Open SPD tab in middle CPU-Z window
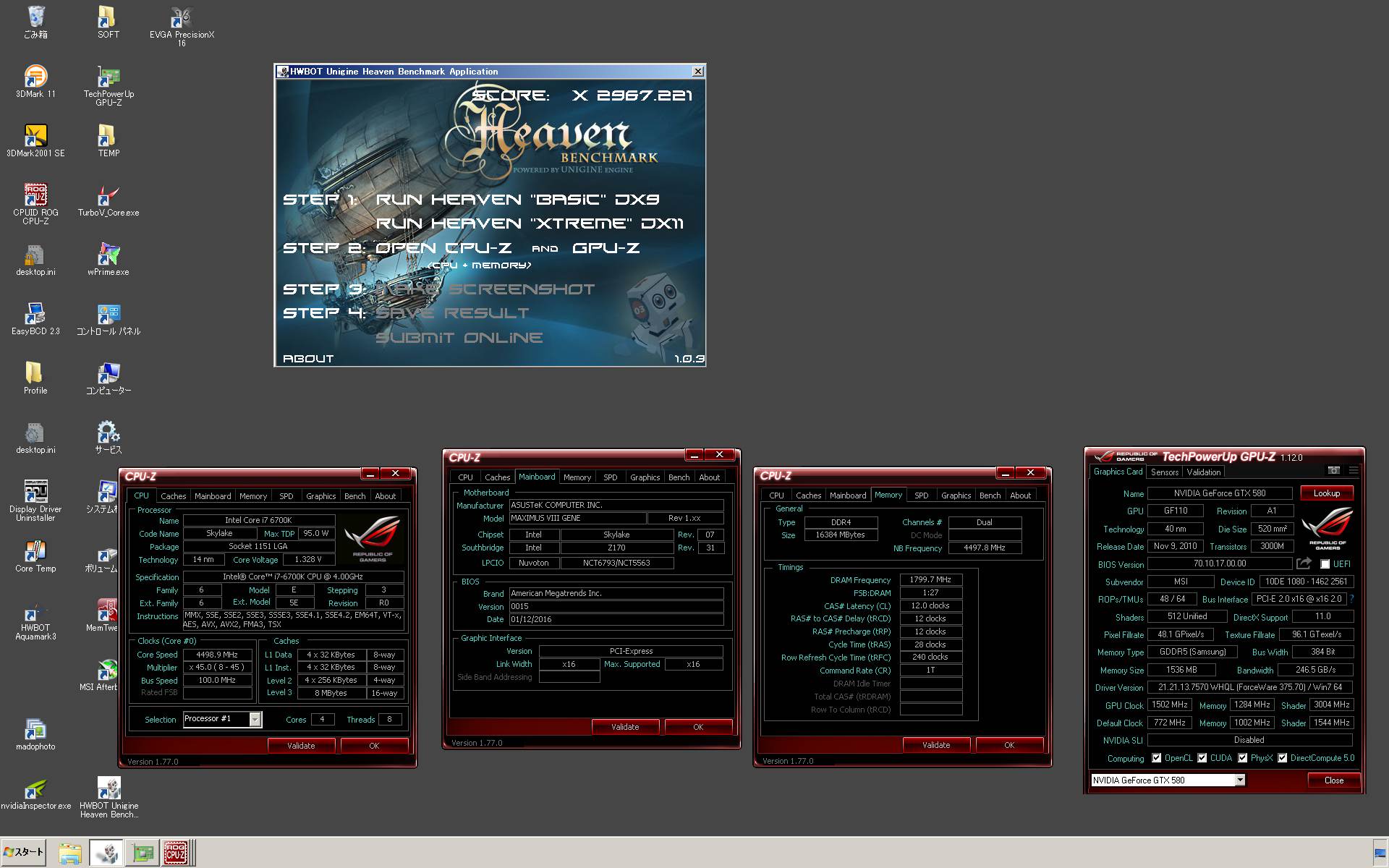Screen dimensions: 1389x868 tap(611, 477)
